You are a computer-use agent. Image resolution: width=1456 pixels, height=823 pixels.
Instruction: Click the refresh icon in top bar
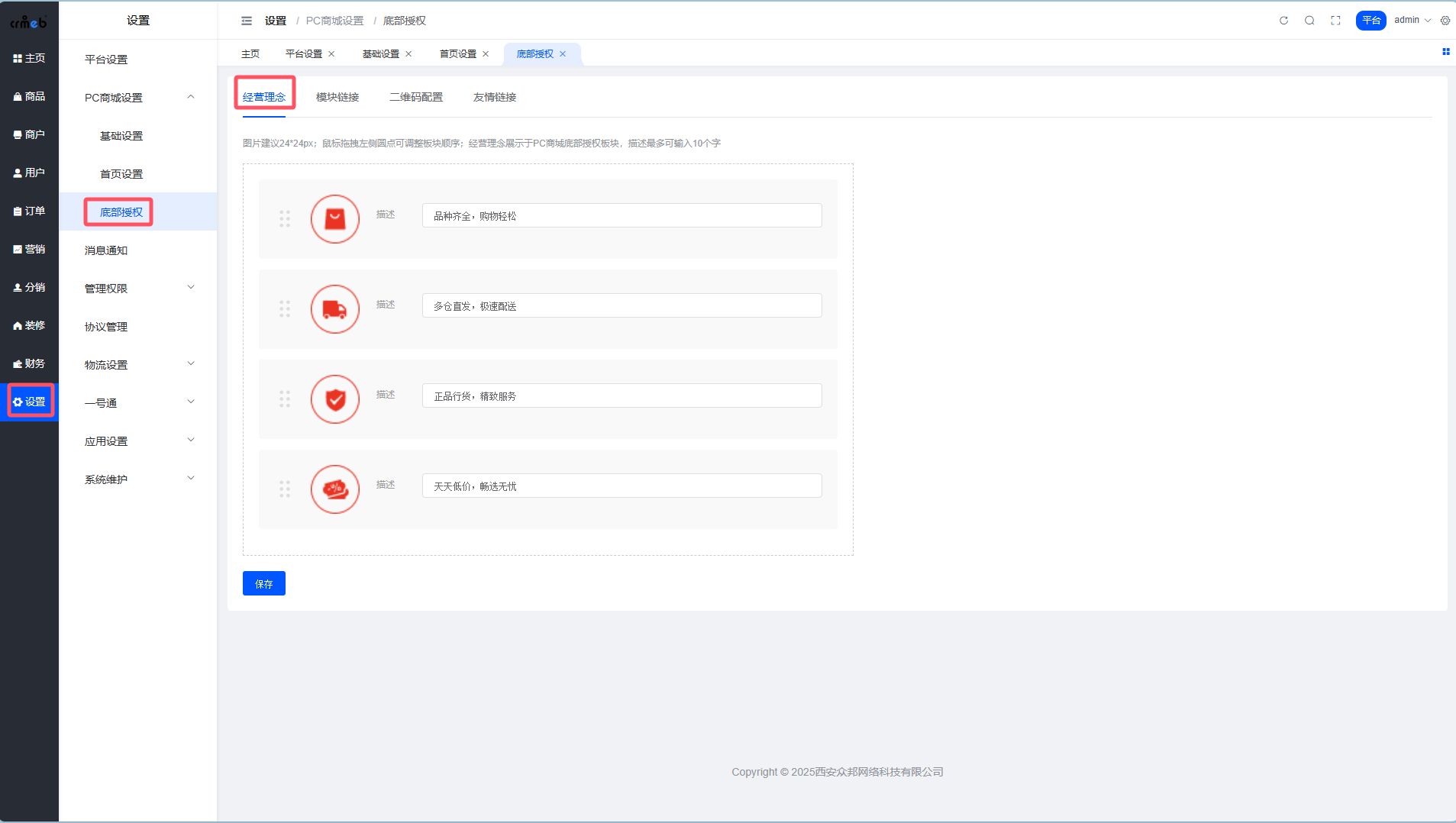point(1283,21)
